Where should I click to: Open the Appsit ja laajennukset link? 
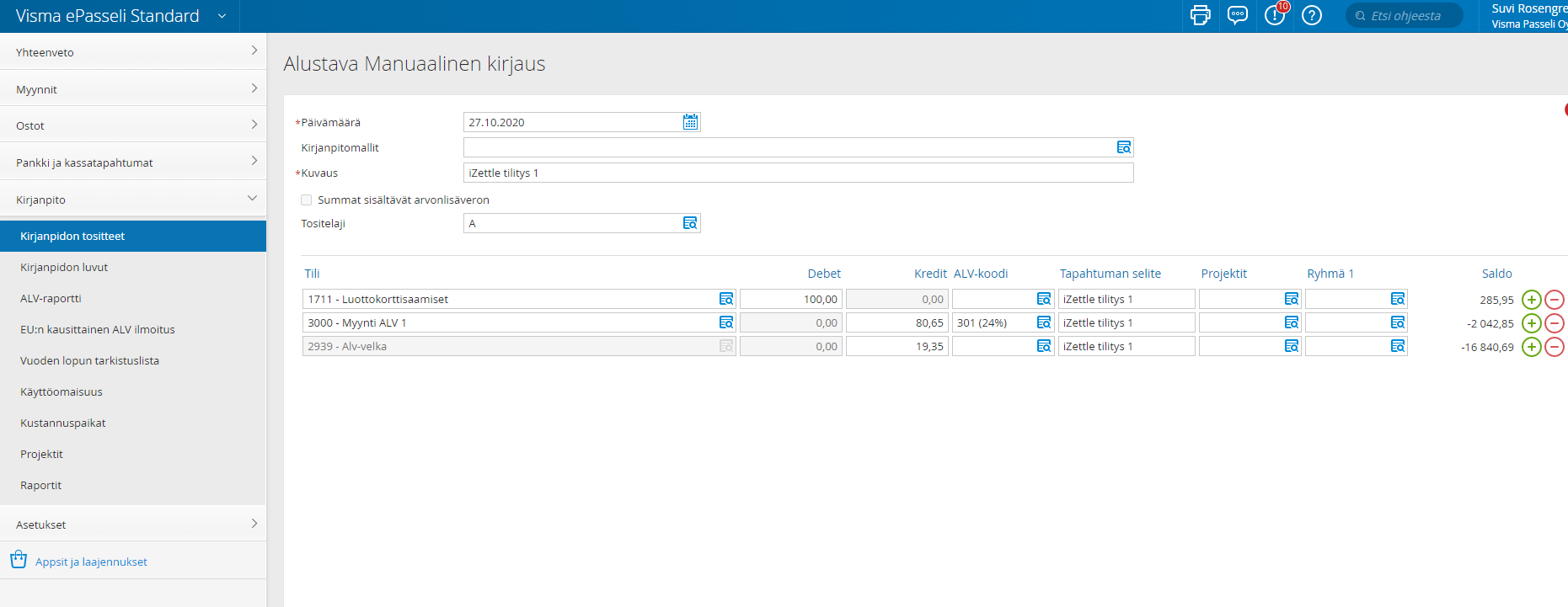91,562
